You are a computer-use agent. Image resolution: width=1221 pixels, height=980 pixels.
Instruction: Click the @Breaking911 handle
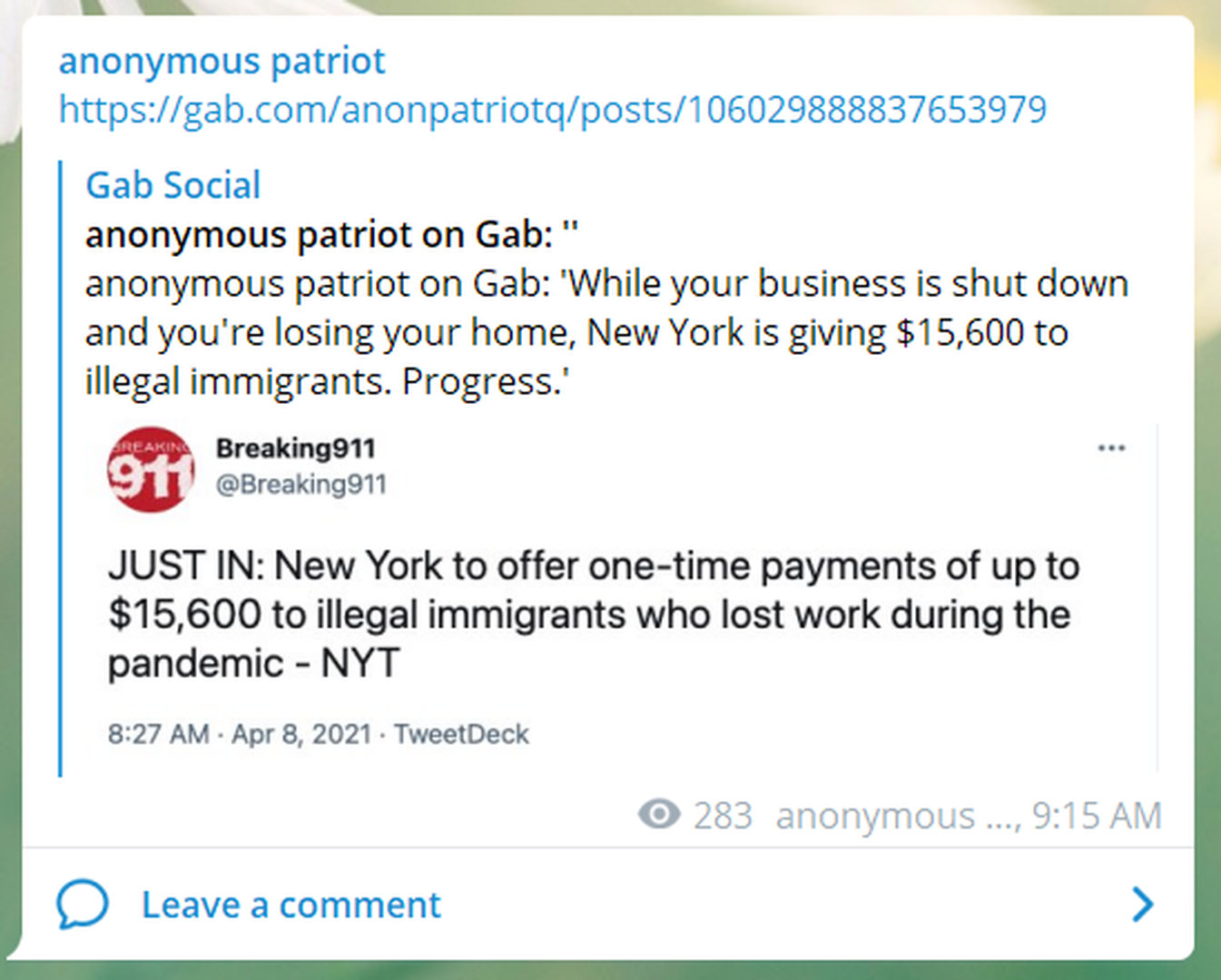pos(300,485)
